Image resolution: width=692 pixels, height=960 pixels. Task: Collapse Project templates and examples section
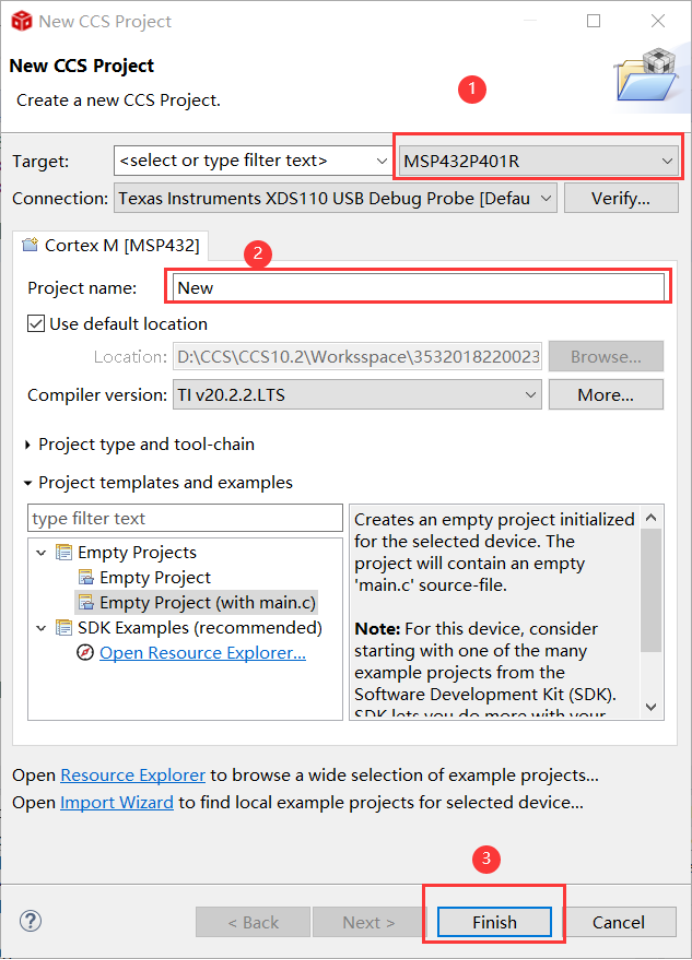point(28,483)
